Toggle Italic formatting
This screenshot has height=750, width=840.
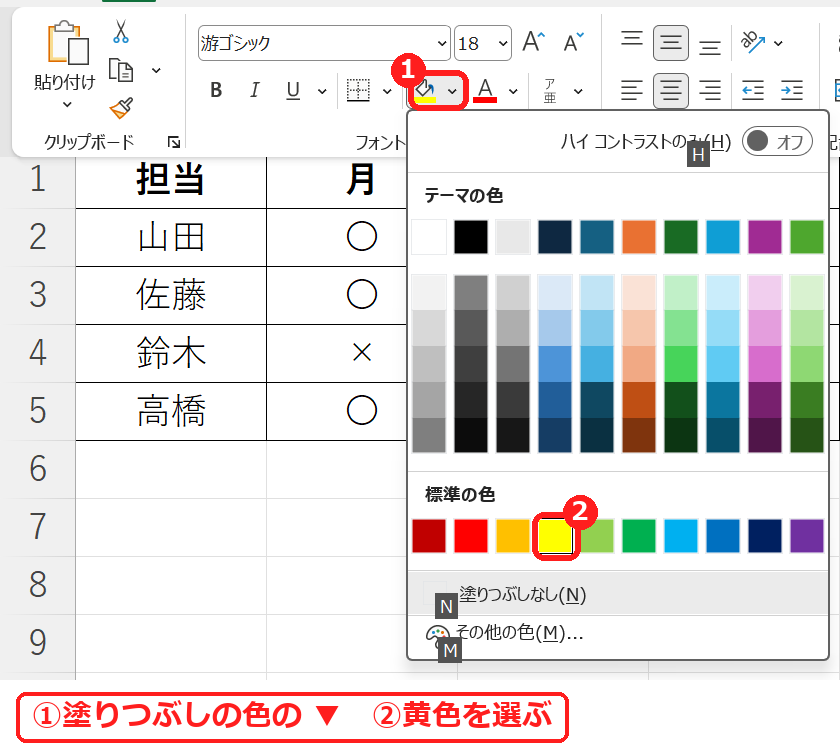[255, 90]
